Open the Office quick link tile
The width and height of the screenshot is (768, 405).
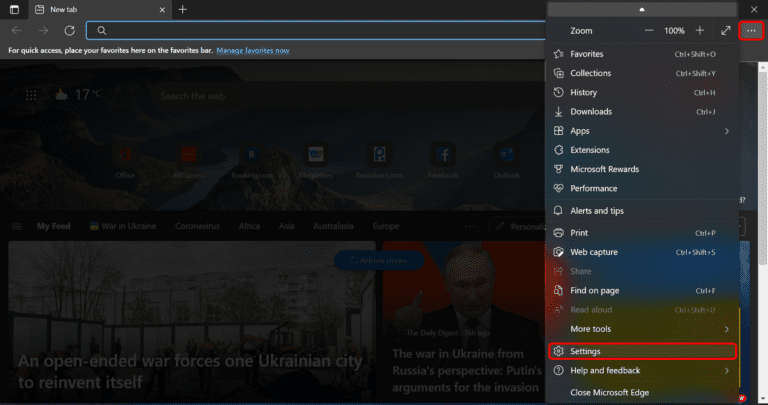pos(125,162)
